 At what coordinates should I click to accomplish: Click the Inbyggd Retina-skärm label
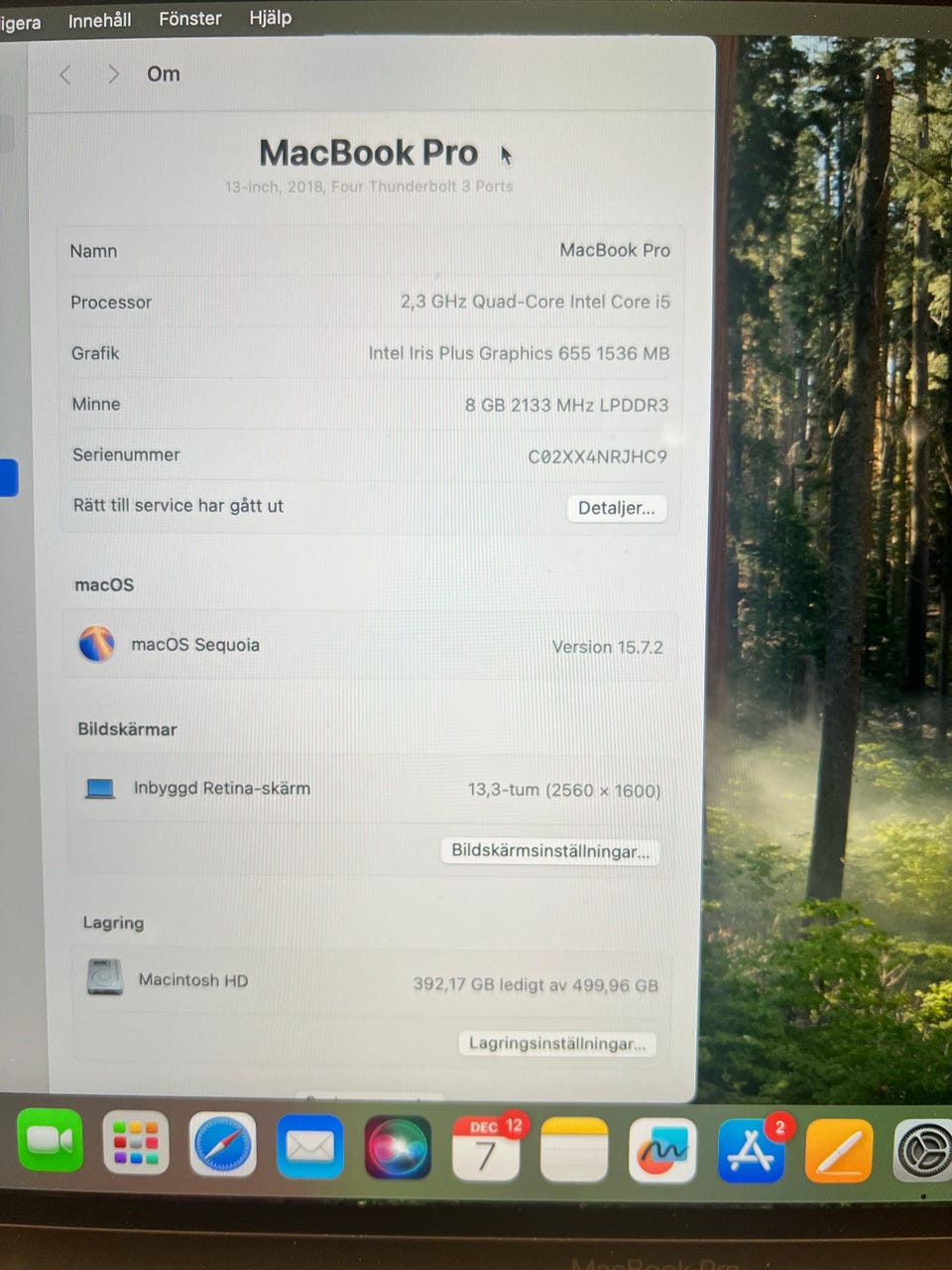222,789
